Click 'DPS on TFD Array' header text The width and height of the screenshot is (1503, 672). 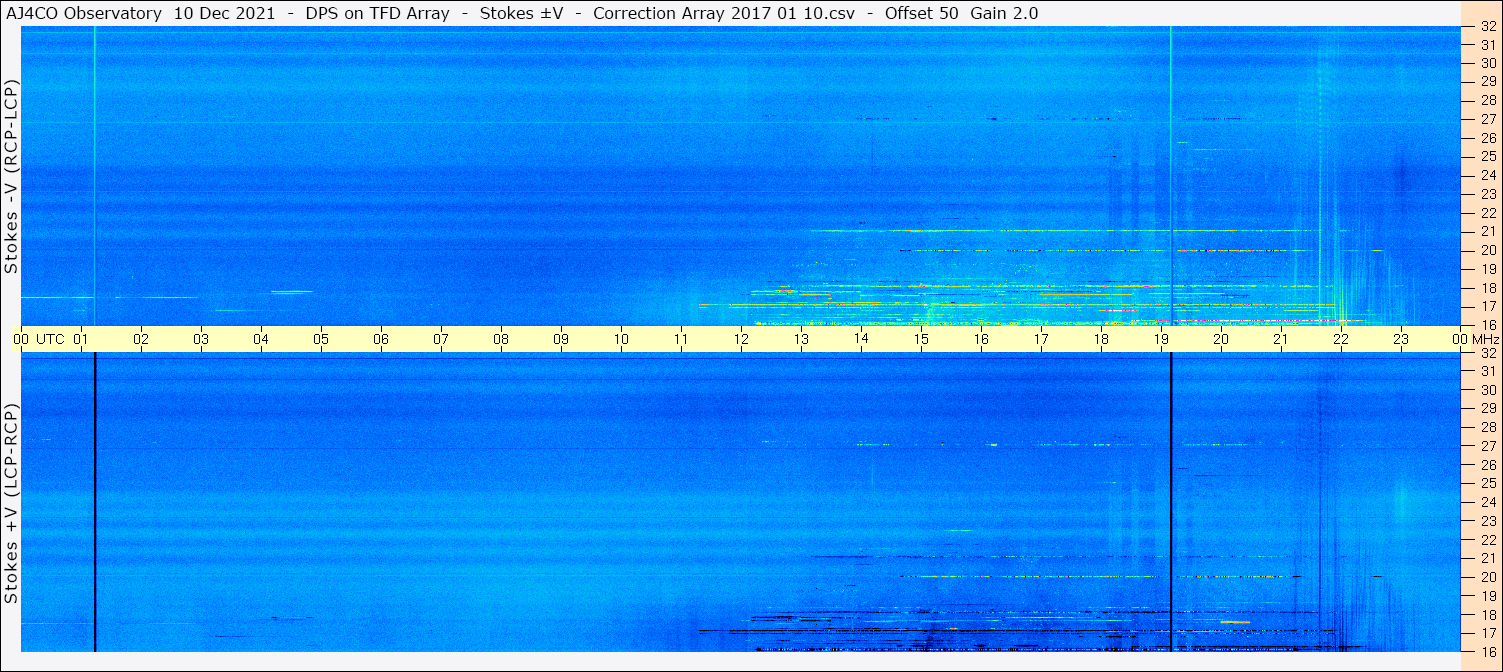(x=380, y=14)
